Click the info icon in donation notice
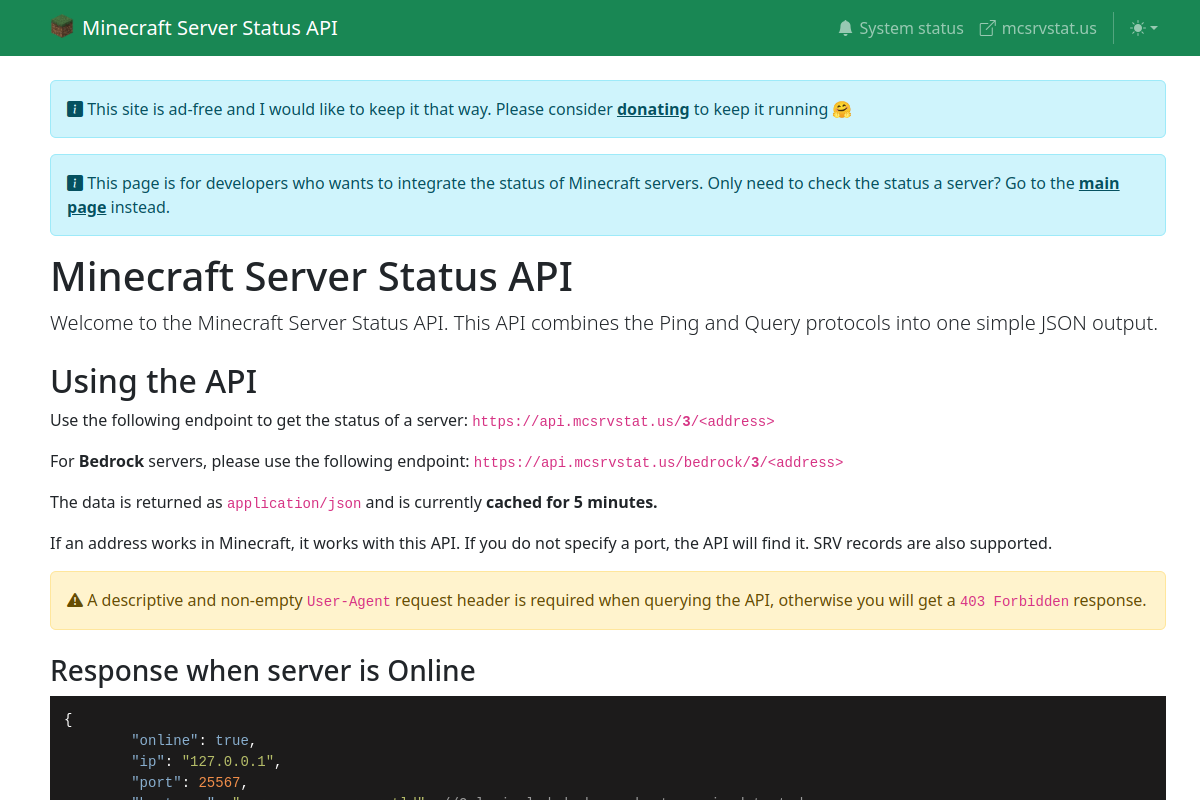The image size is (1200, 800). 75,109
